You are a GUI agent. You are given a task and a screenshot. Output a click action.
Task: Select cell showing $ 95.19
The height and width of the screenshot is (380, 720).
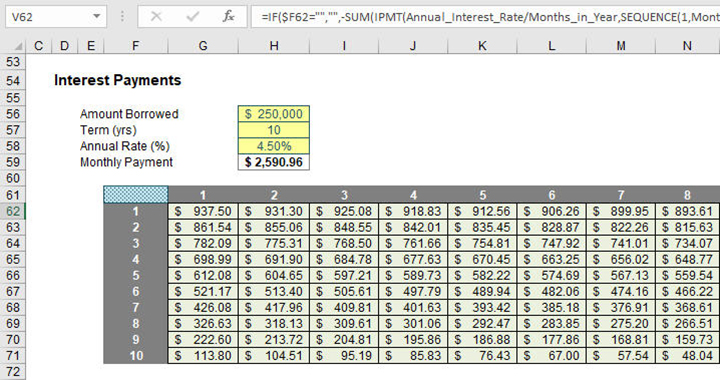click(x=344, y=356)
